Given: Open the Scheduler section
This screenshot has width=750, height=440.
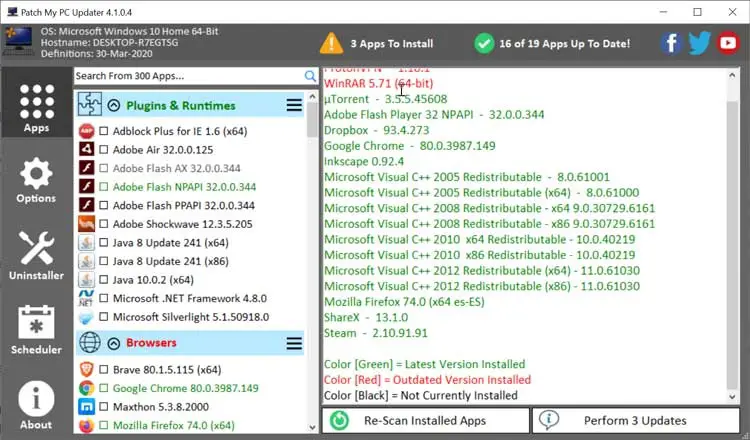Looking at the screenshot, I should tap(36, 329).
